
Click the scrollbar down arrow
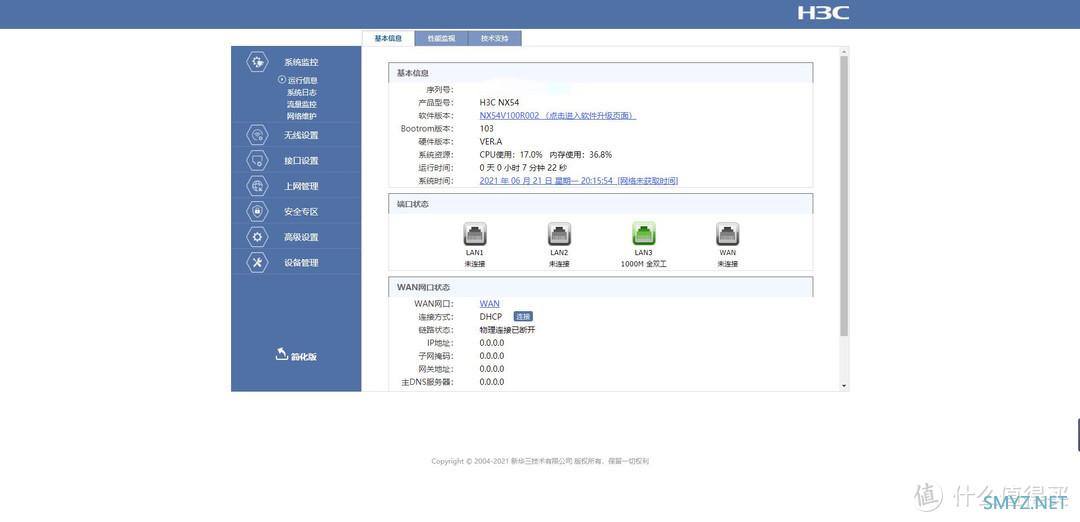tap(844, 386)
